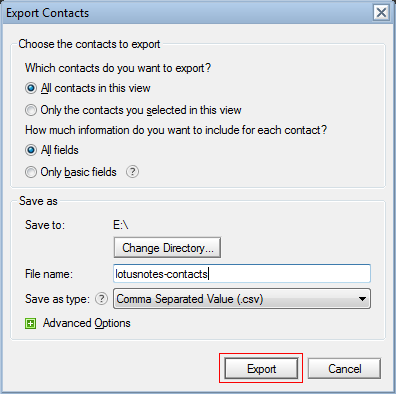Click help icon beside Only basic fields
The height and width of the screenshot is (394, 396).
(132, 172)
